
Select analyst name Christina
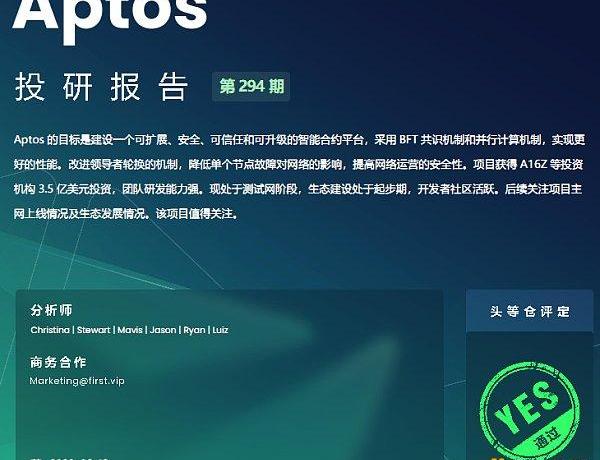(x=50, y=330)
